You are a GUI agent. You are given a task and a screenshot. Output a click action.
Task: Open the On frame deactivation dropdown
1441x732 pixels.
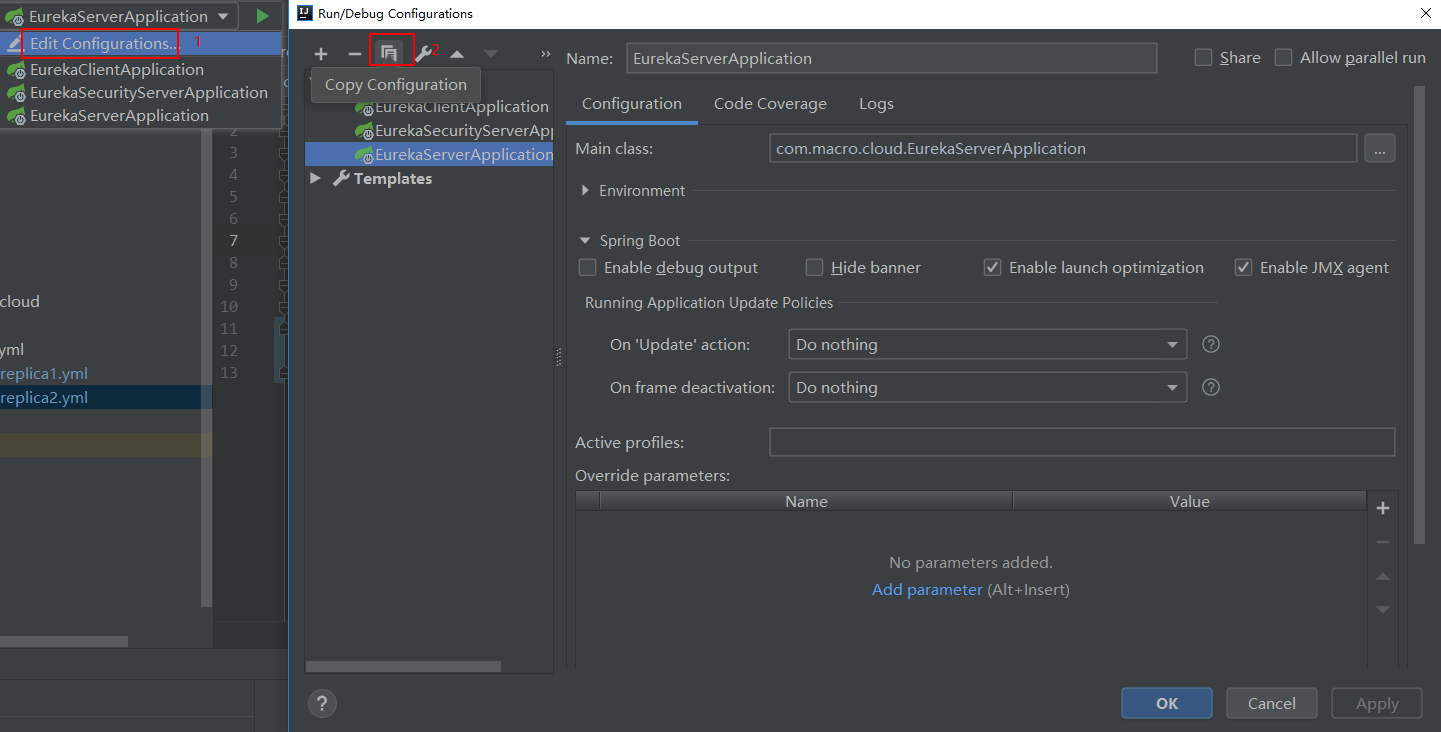pyautogui.click(x=987, y=387)
